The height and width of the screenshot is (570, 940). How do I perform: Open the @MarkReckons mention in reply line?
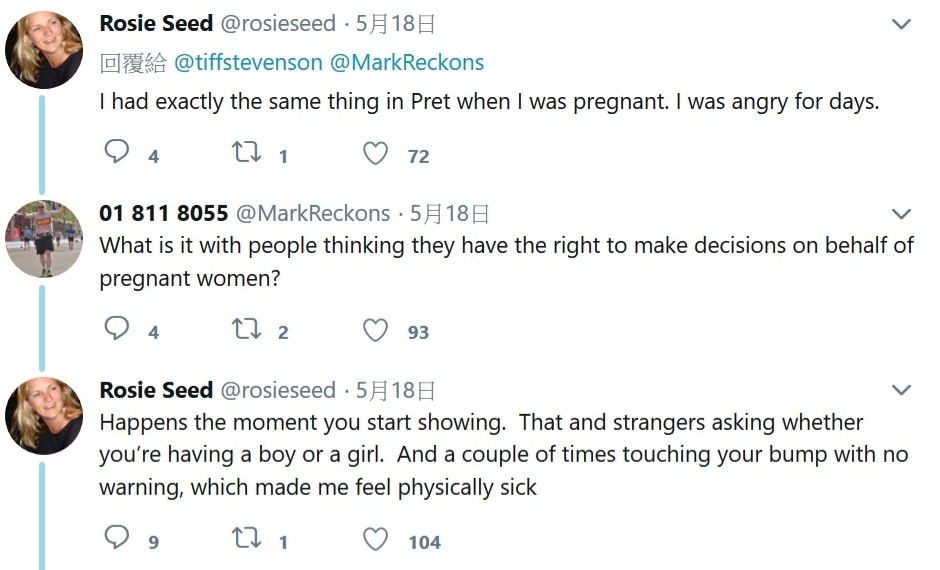406,63
